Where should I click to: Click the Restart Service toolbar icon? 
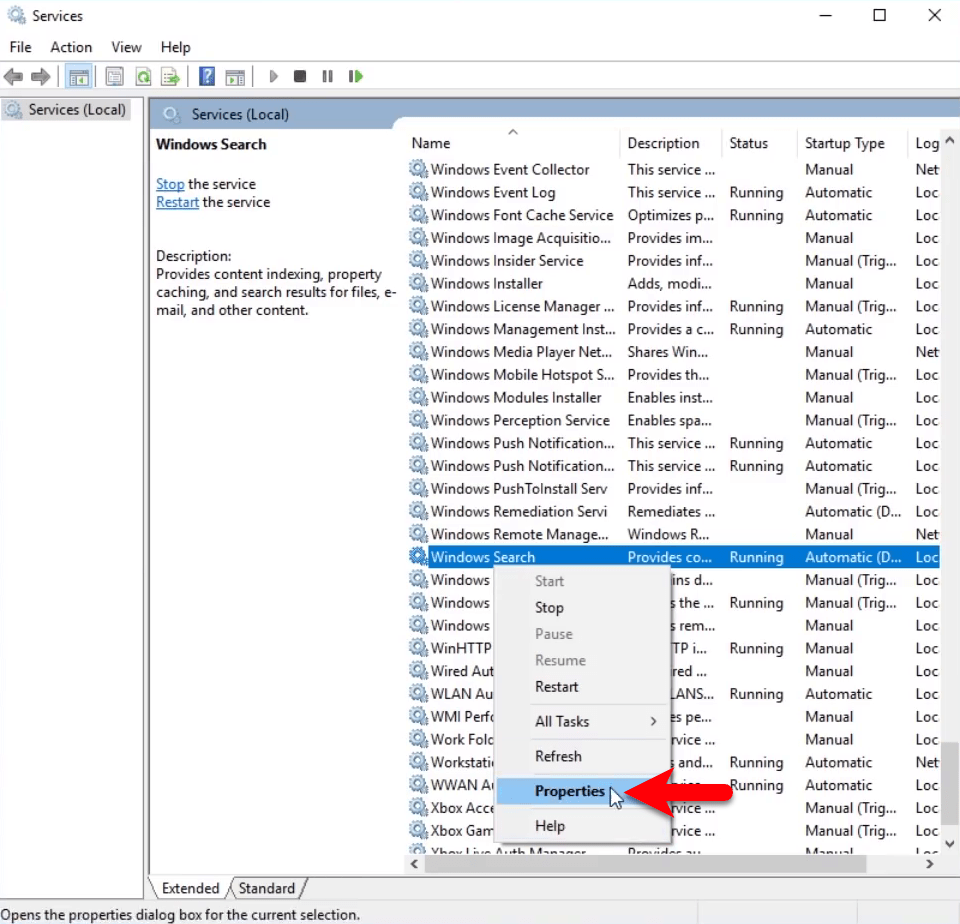pyautogui.click(x=356, y=77)
